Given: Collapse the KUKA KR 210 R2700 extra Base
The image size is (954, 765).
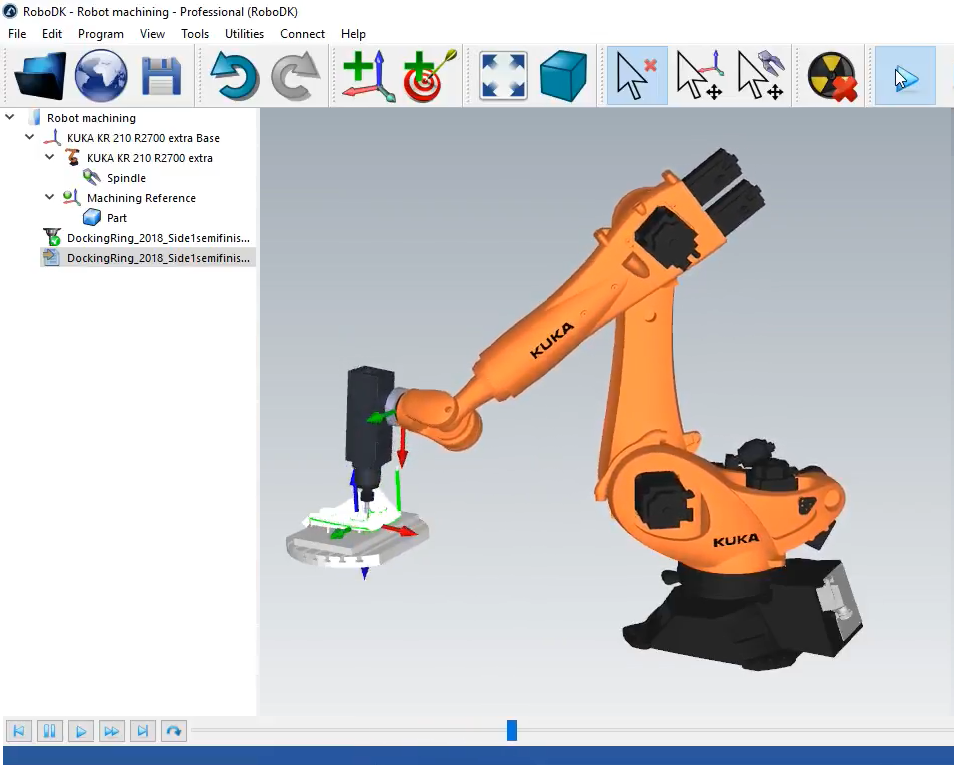Looking at the screenshot, I should coord(28,137).
